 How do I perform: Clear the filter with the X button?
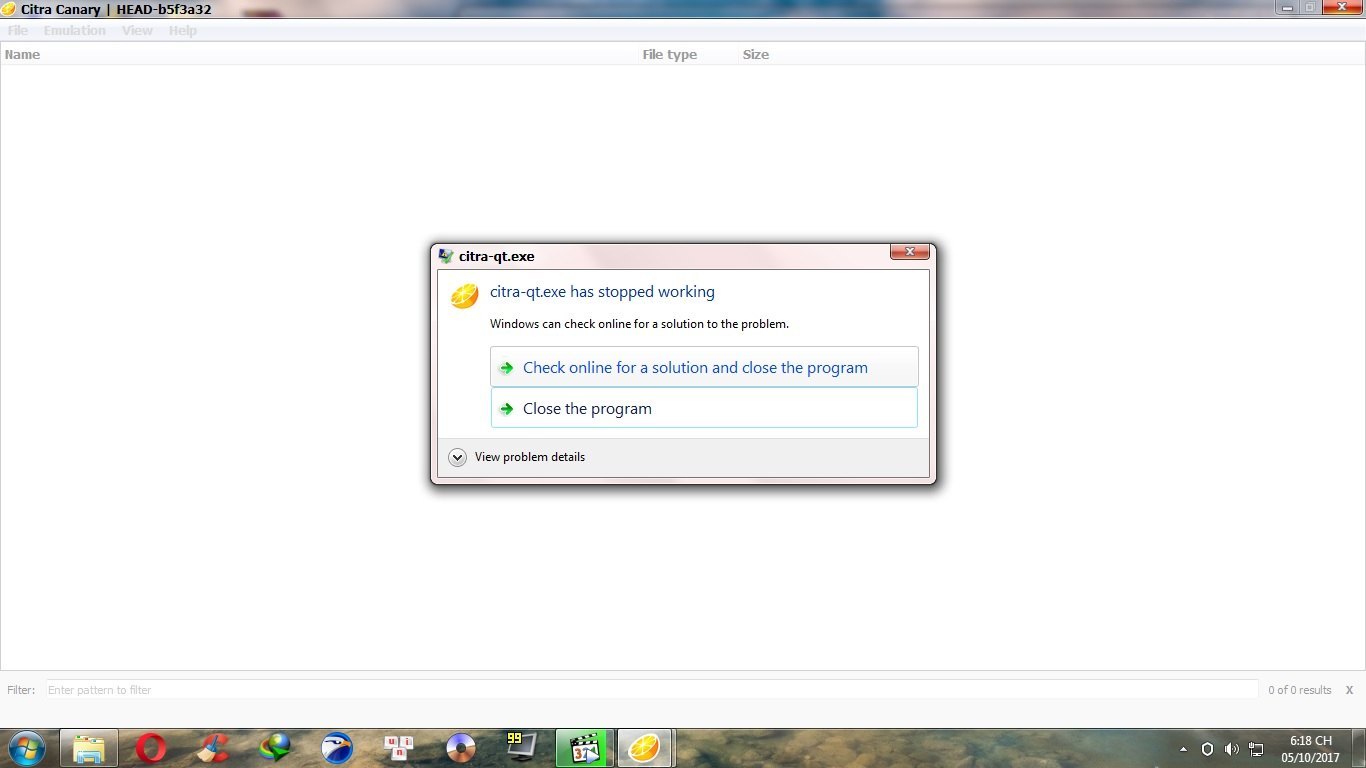point(1349,690)
